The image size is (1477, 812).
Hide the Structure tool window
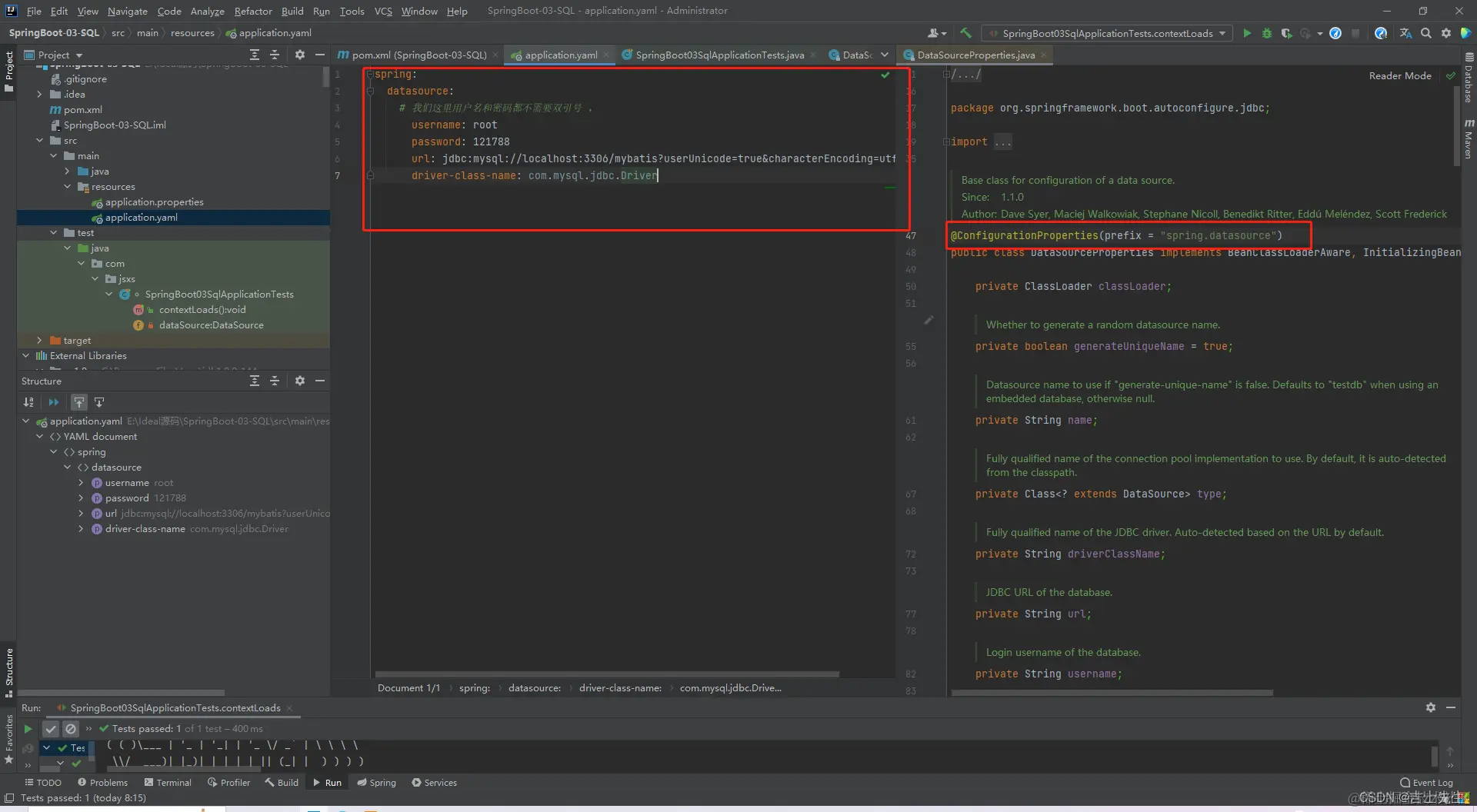tap(320, 381)
